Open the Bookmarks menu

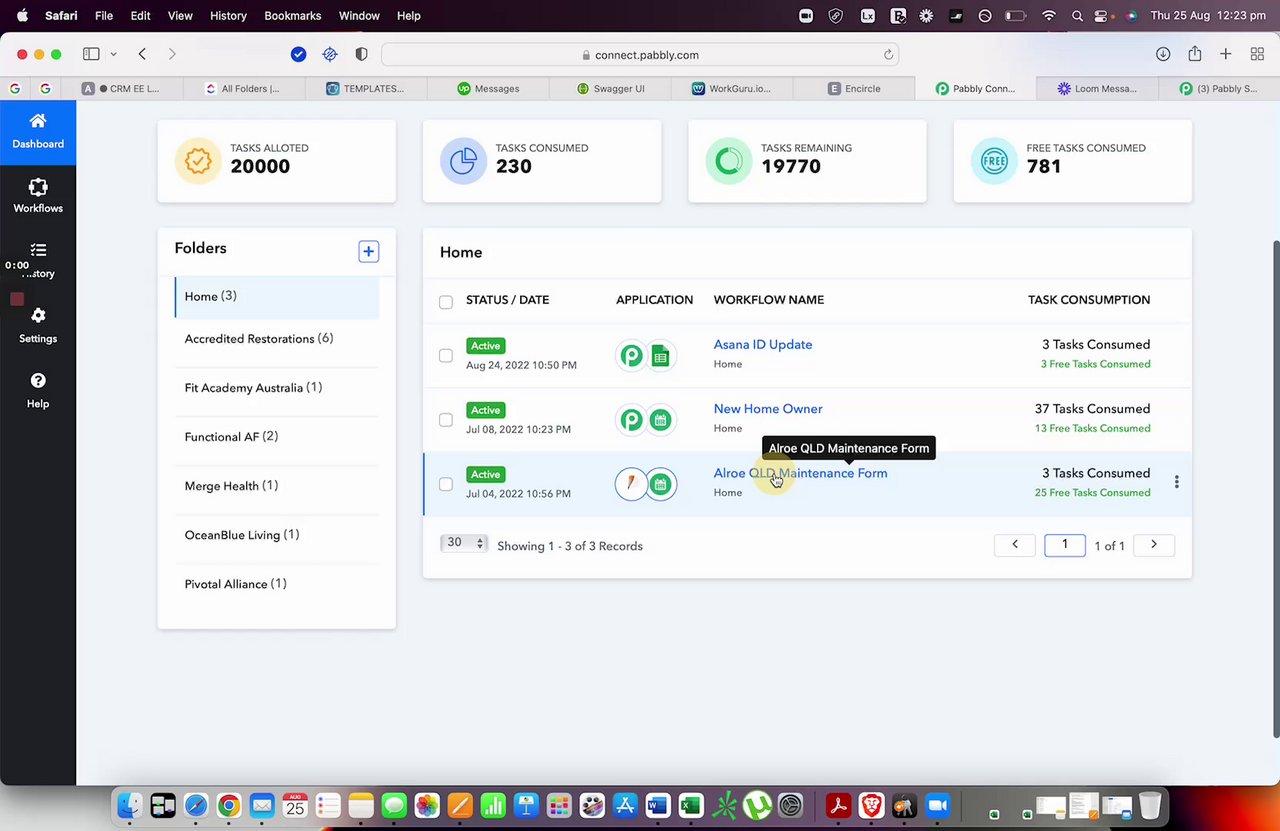[x=293, y=16]
